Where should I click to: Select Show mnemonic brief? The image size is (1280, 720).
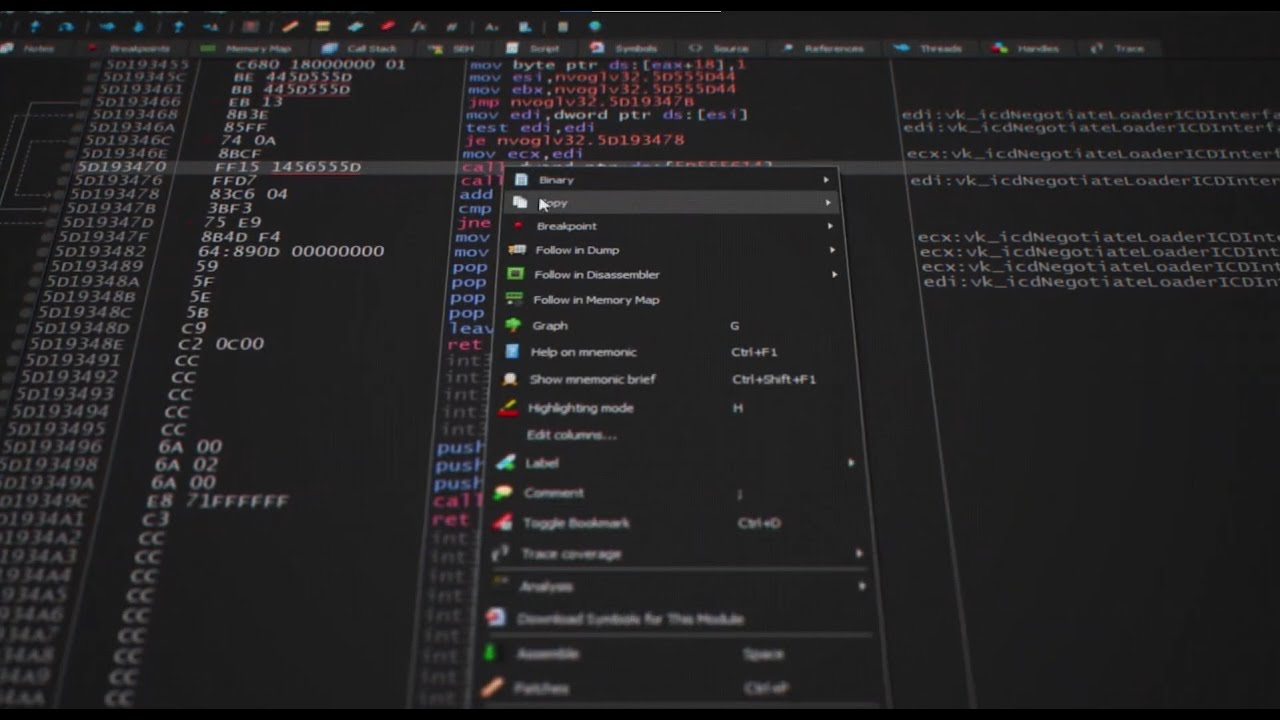(x=592, y=379)
